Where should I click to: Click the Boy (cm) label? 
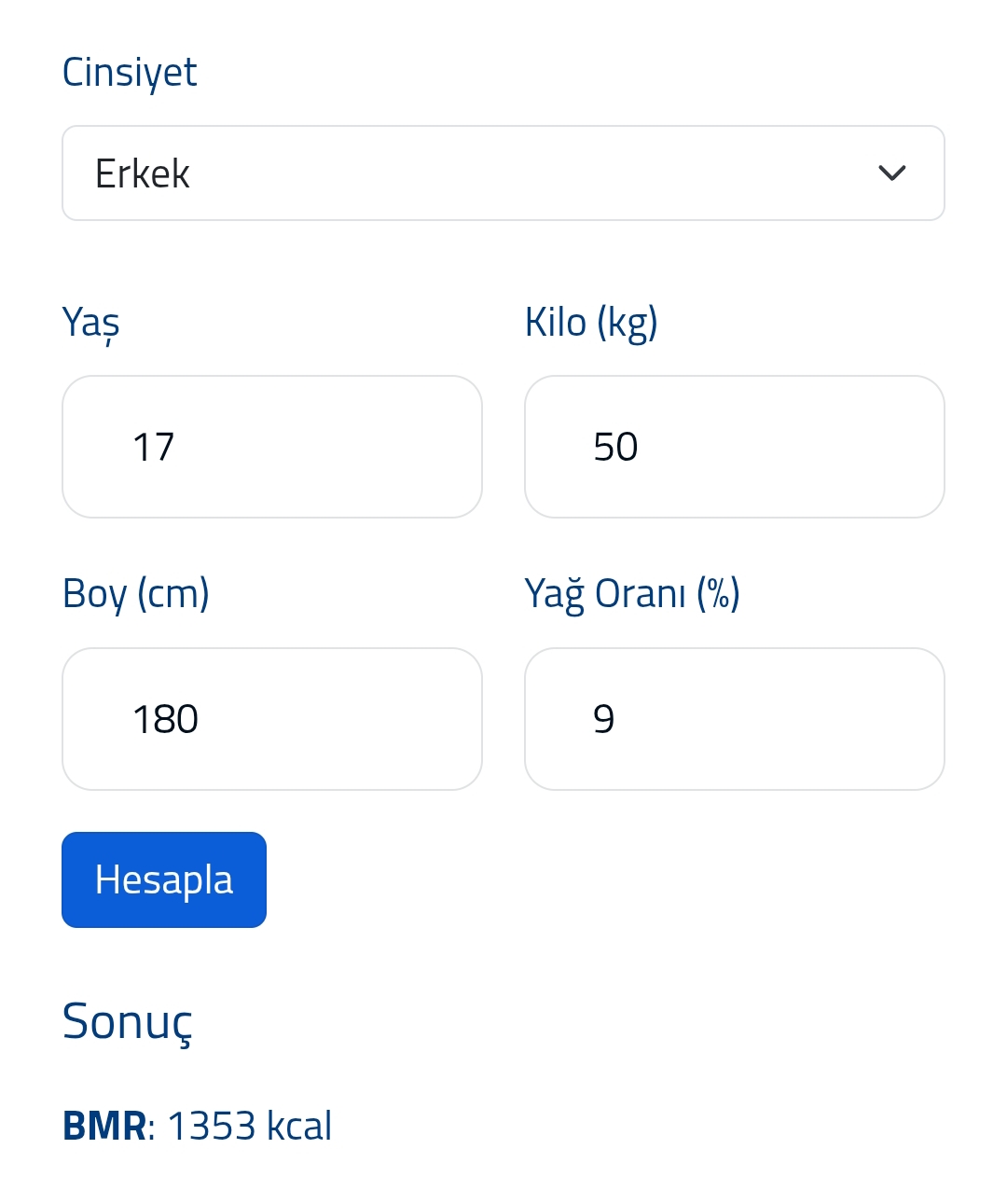(135, 594)
